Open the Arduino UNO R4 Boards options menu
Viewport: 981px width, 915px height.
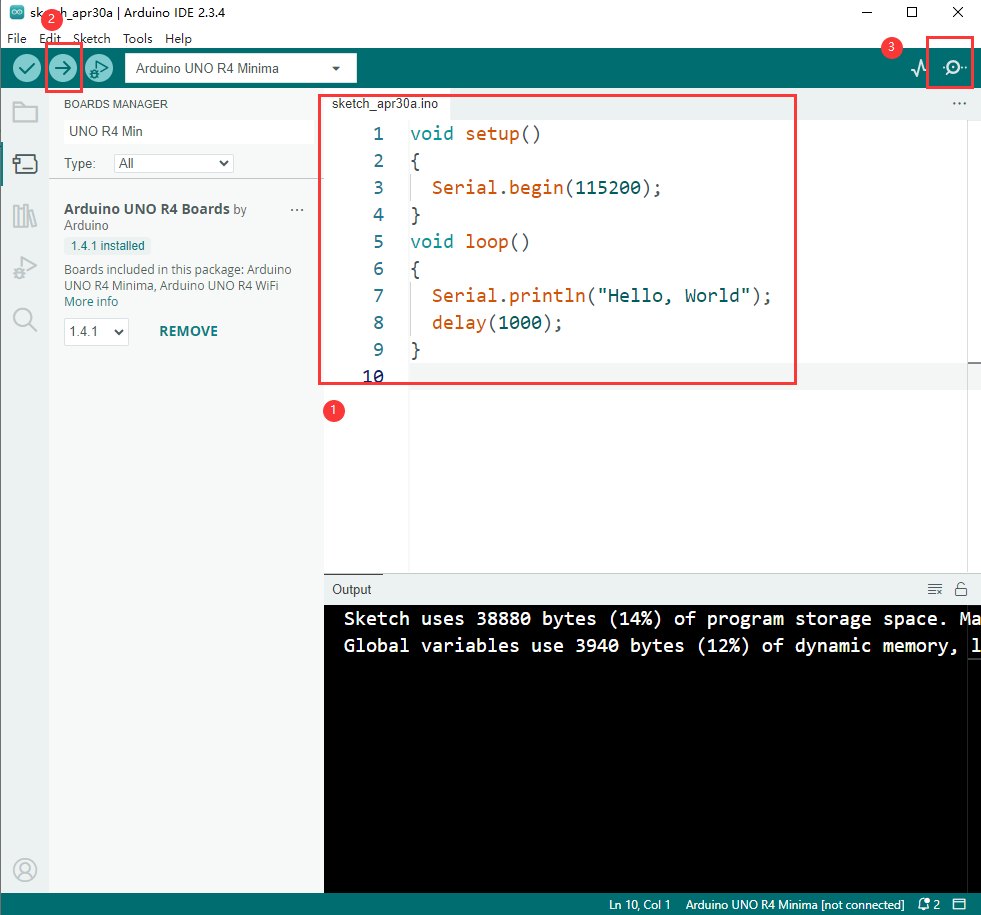pos(297,210)
